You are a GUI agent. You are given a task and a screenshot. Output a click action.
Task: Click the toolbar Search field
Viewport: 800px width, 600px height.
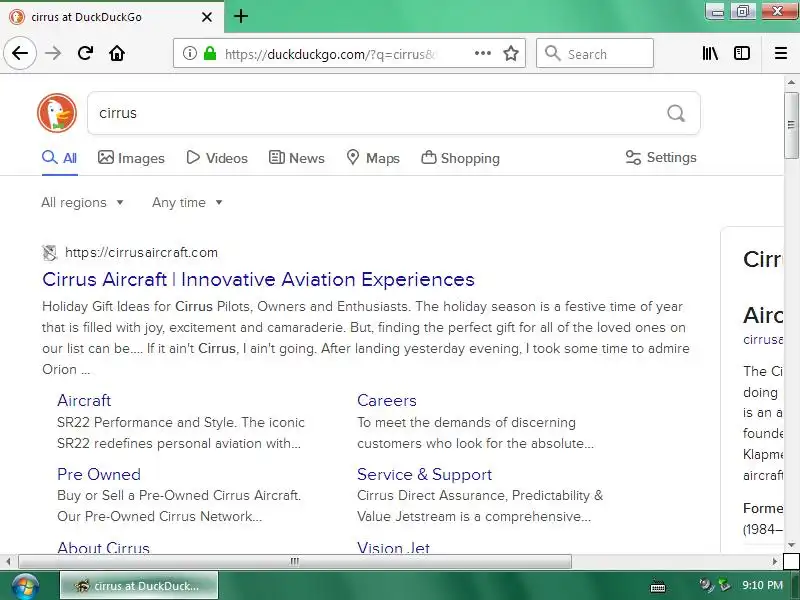tap(595, 53)
